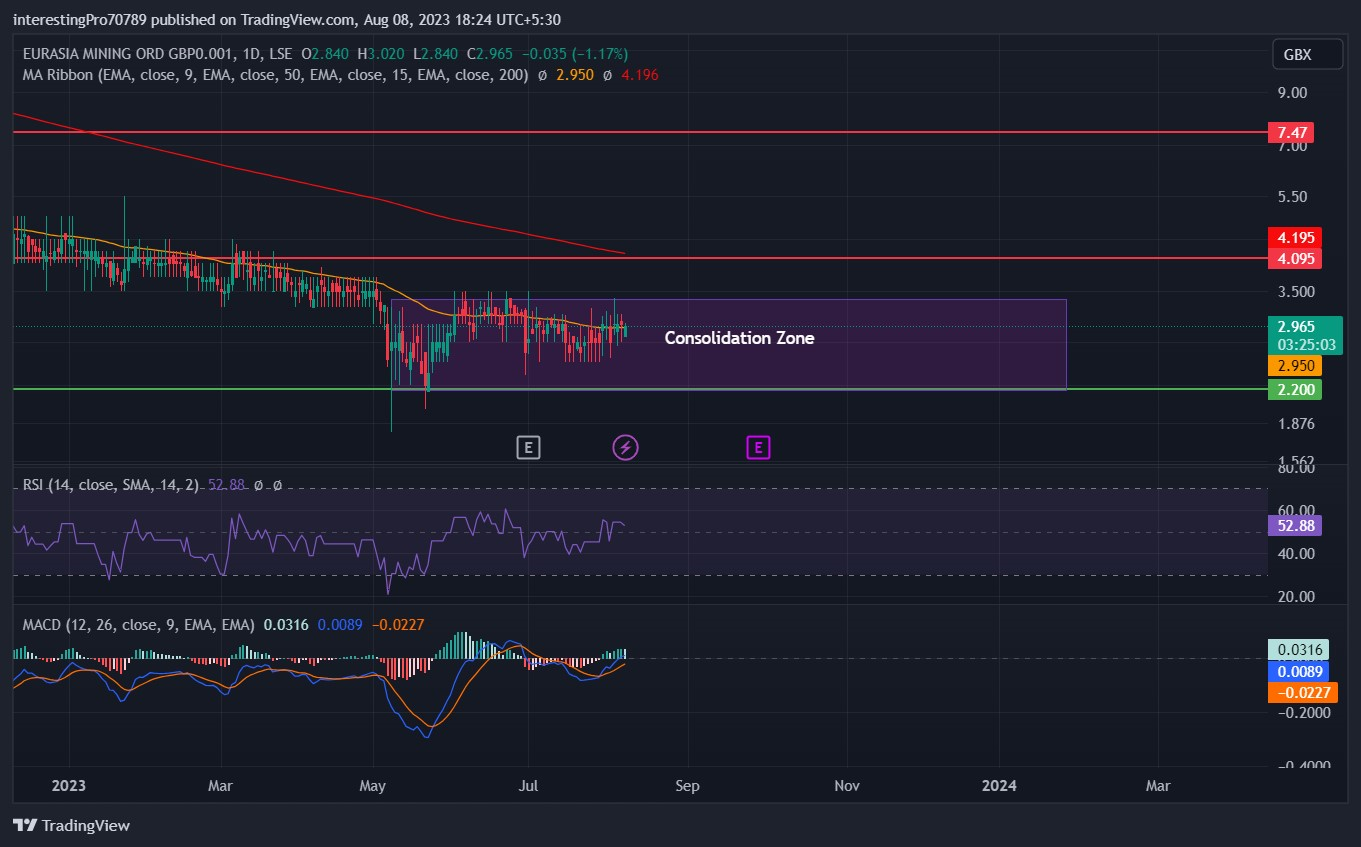Screen dimensions: 1361x847
Task: Click the MACD indicator legend
Action: tap(138, 625)
